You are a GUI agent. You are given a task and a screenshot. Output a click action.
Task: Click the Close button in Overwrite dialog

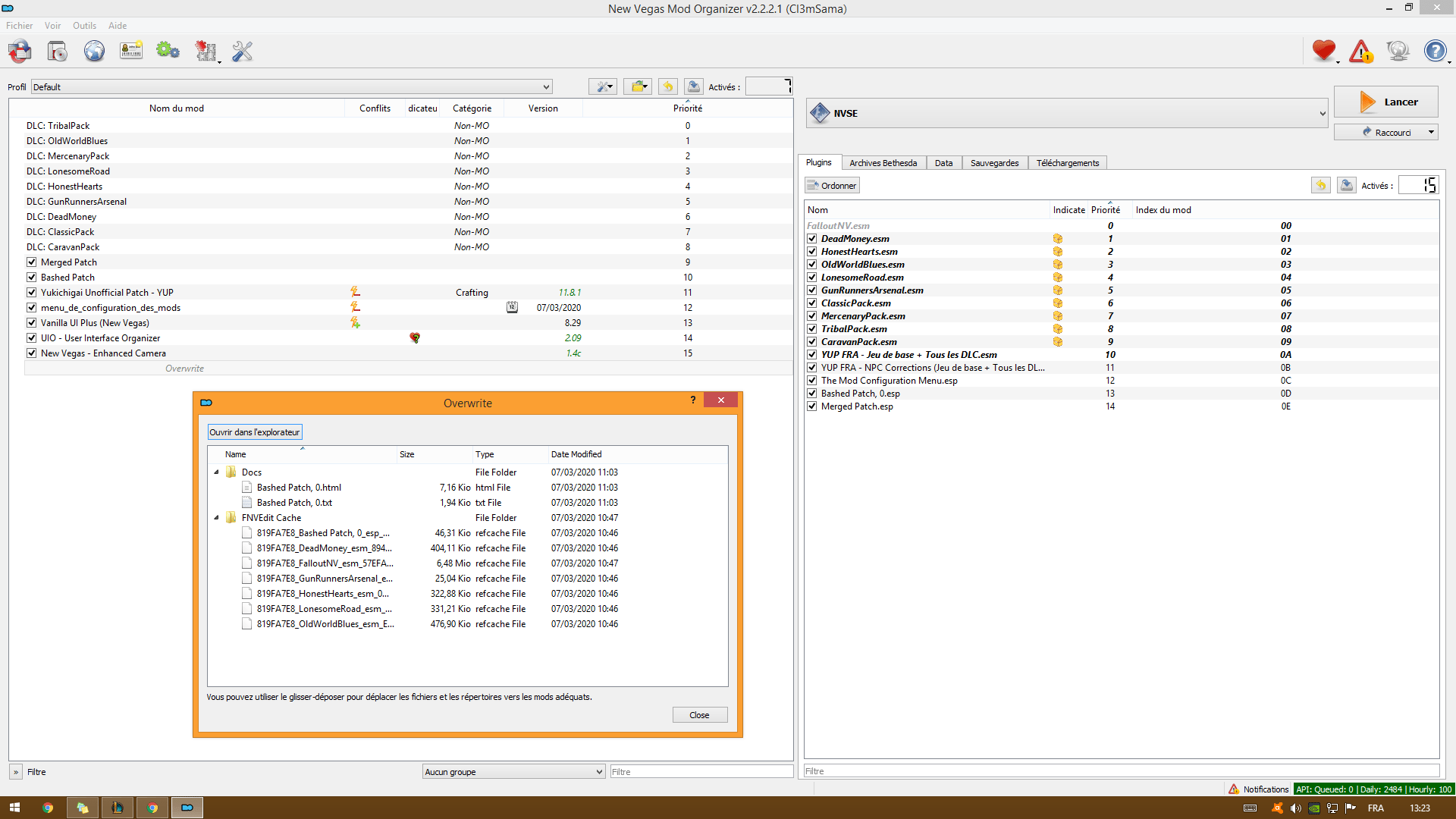(x=699, y=715)
